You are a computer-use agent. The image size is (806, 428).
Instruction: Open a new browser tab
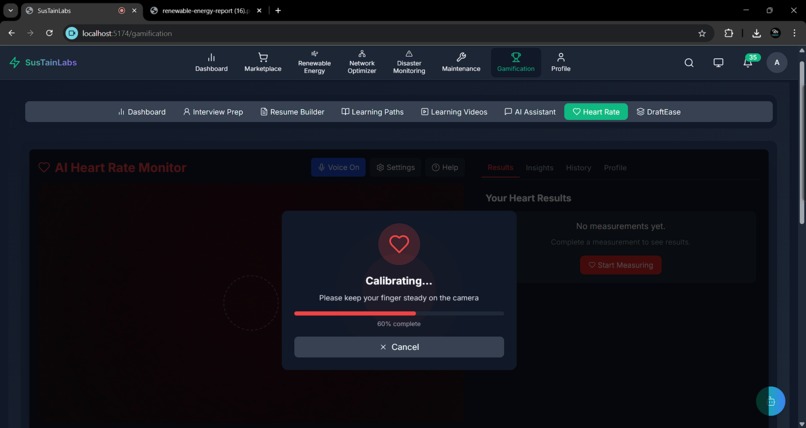pyautogui.click(x=278, y=10)
